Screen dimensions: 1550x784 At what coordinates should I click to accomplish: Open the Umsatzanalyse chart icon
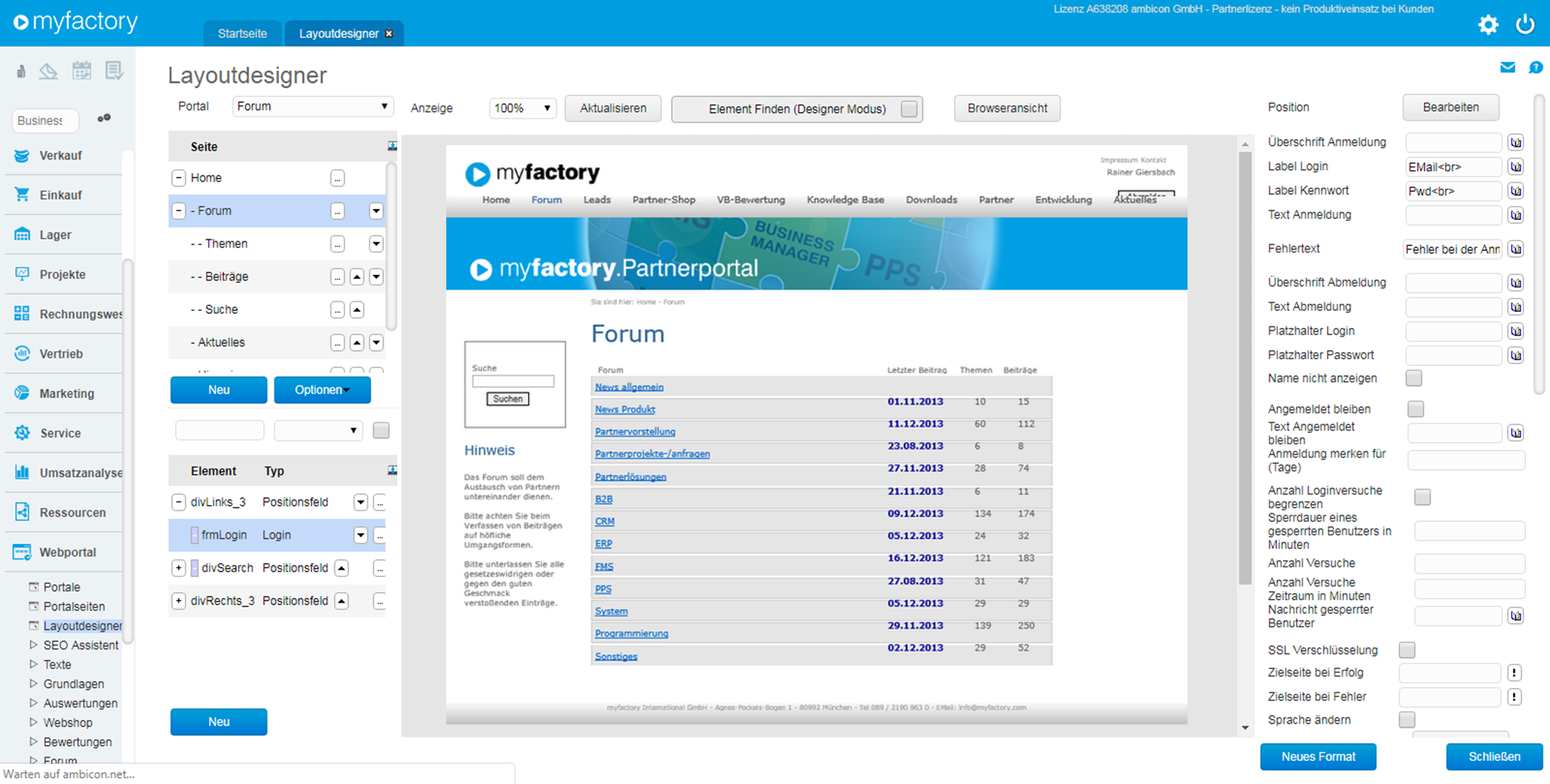coord(22,472)
